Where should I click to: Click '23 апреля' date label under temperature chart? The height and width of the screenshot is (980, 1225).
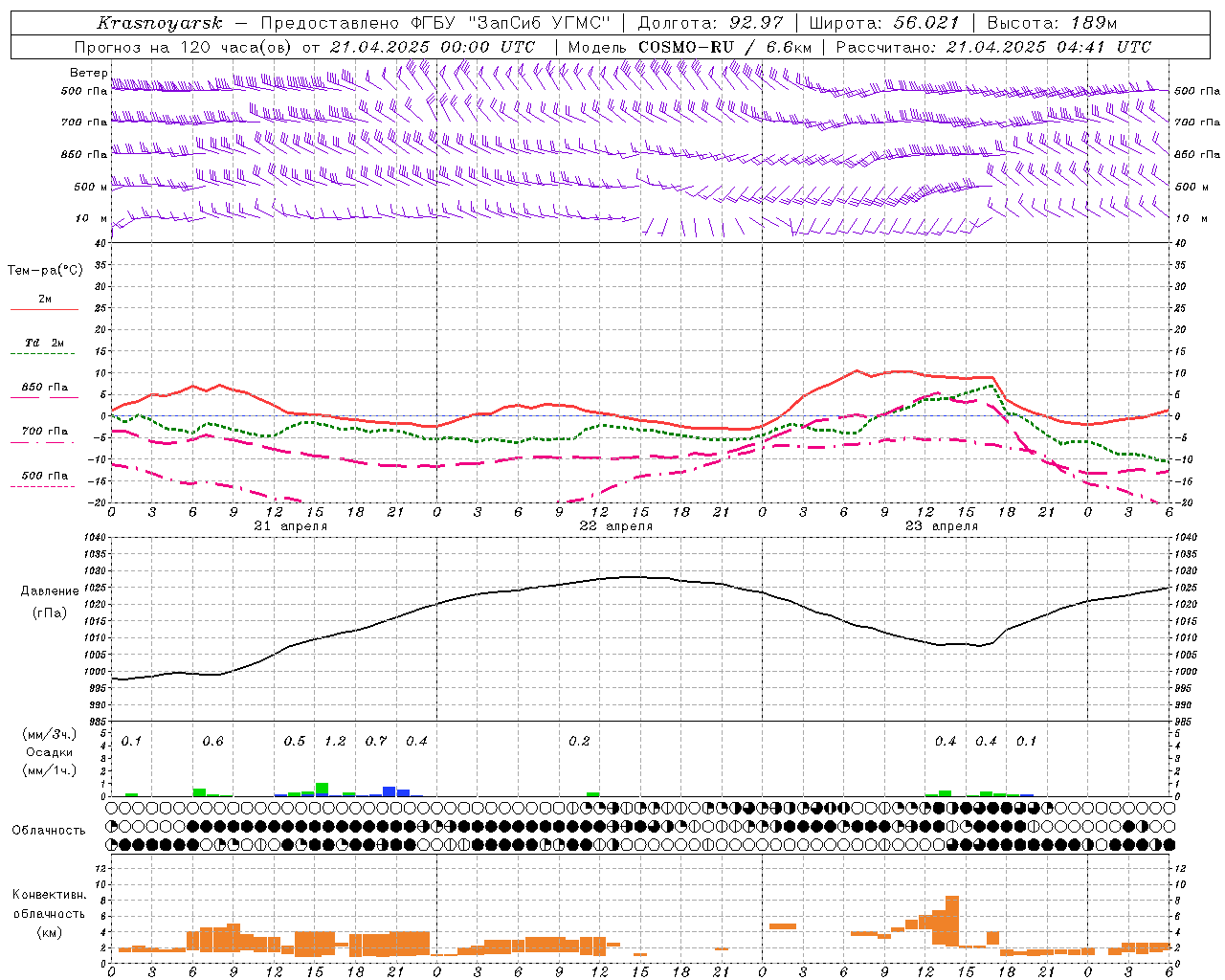pos(942,526)
